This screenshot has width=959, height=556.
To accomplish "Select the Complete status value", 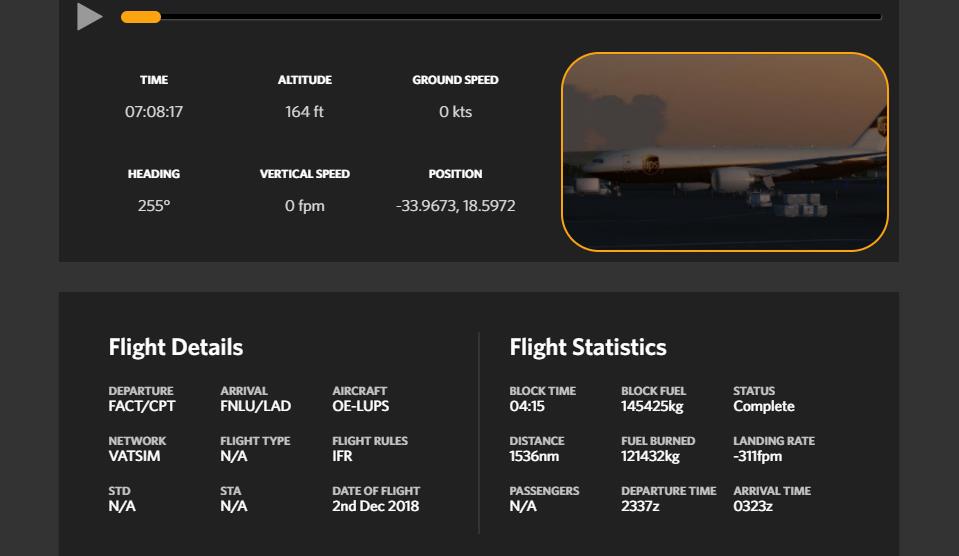I will click(764, 406).
